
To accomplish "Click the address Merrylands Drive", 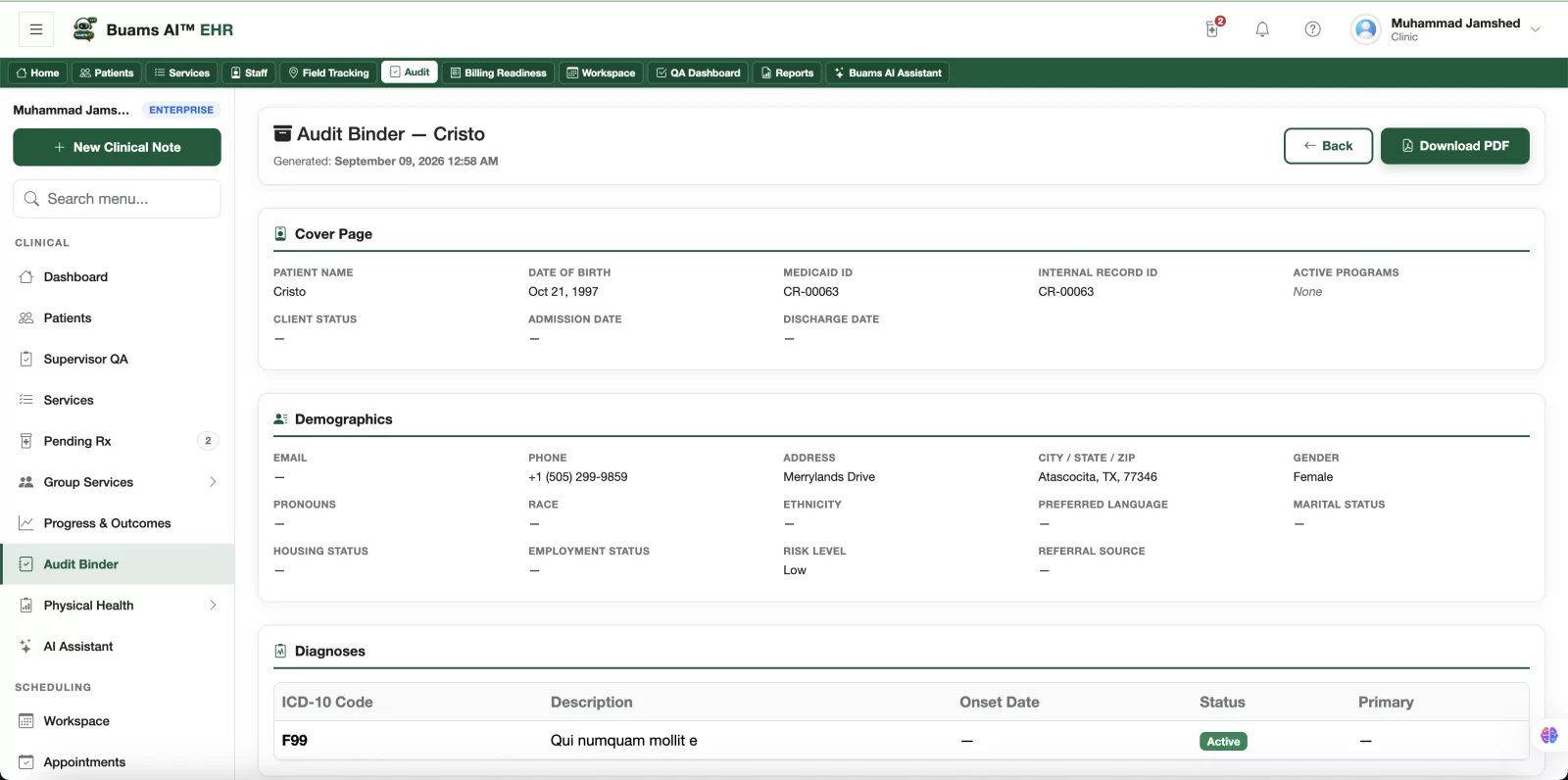I will pos(829,477).
